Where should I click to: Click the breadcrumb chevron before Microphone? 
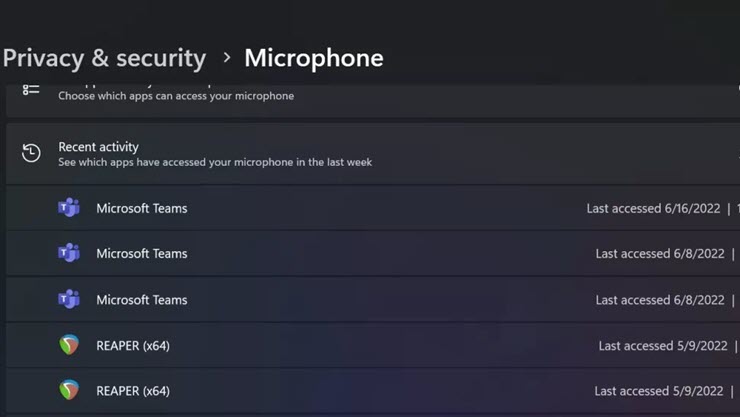click(x=226, y=58)
